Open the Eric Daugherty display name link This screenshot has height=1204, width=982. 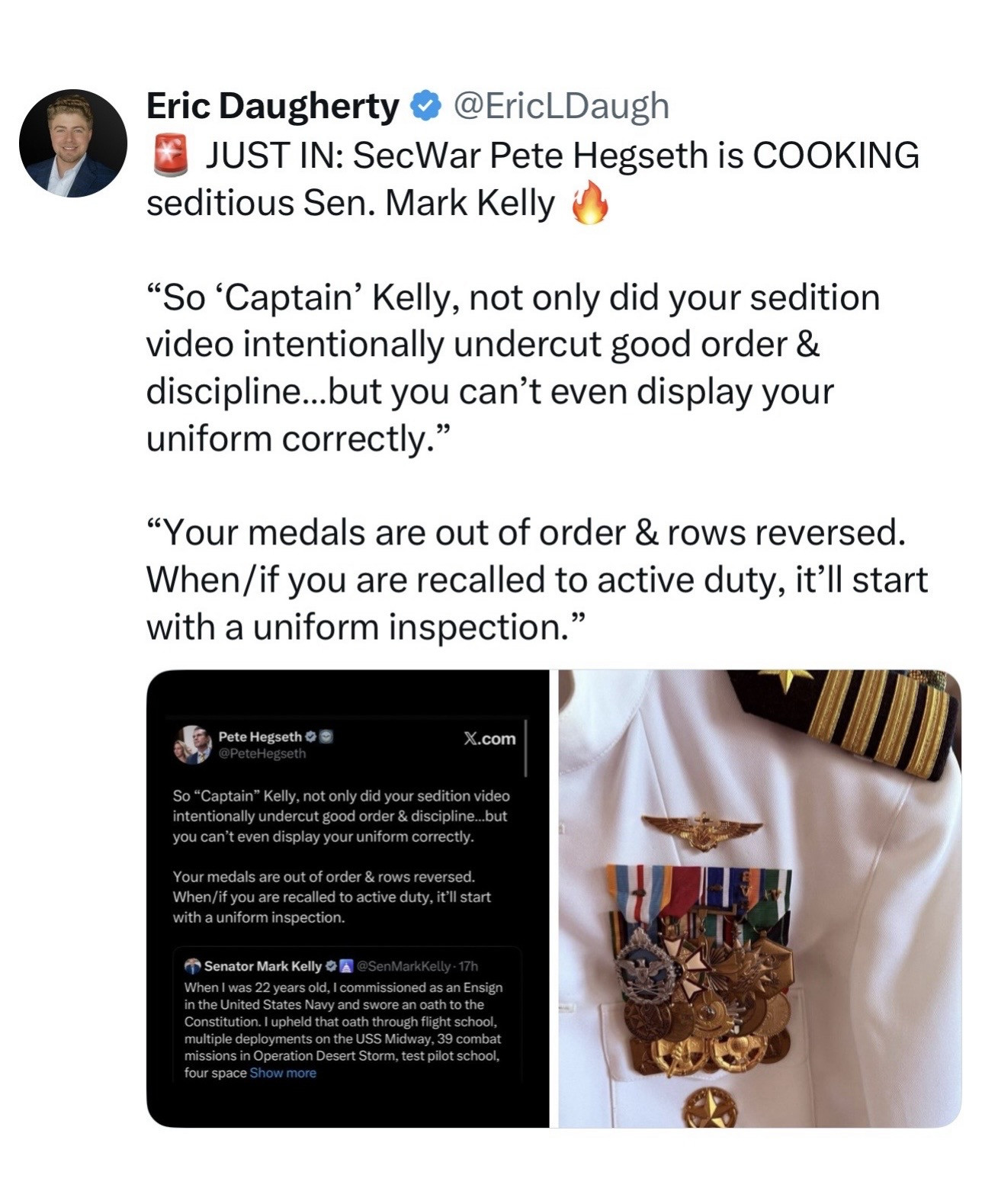click(x=272, y=106)
